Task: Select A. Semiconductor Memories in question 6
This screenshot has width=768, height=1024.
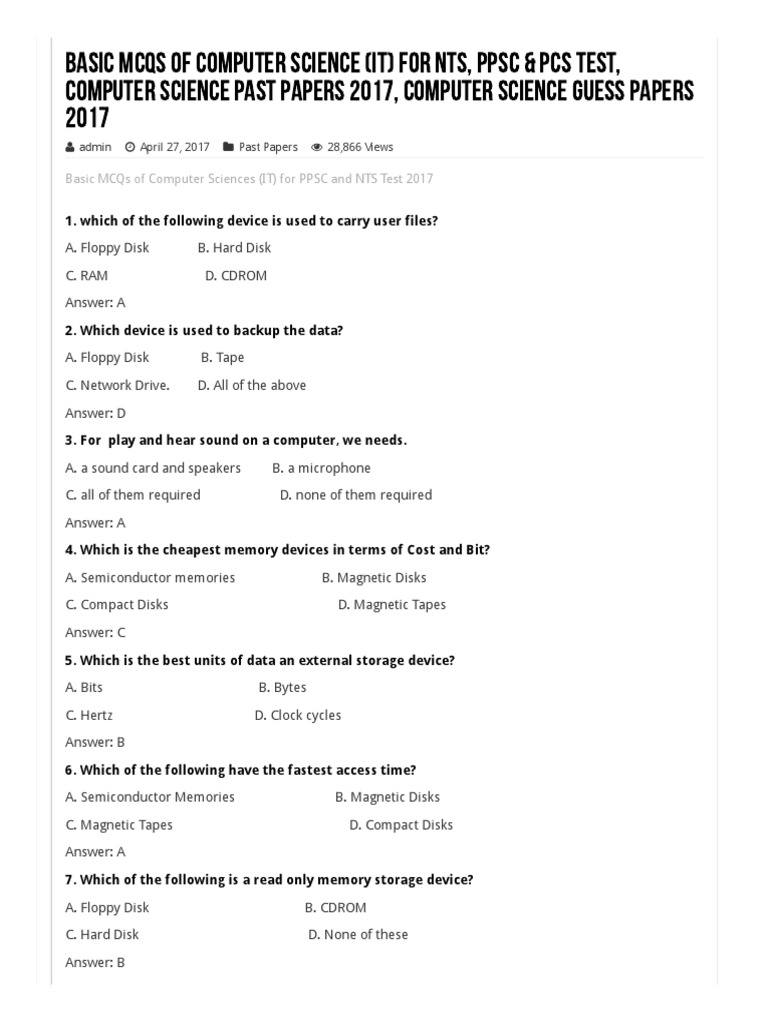Action: point(150,798)
